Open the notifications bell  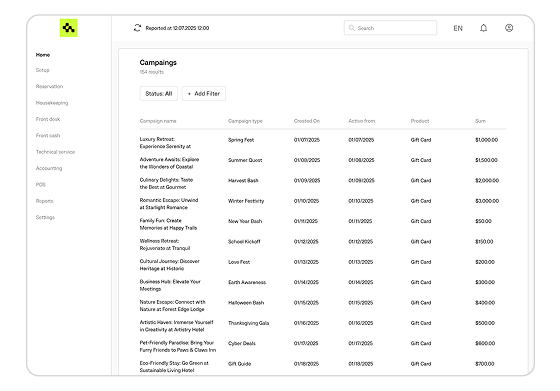click(x=483, y=28)
